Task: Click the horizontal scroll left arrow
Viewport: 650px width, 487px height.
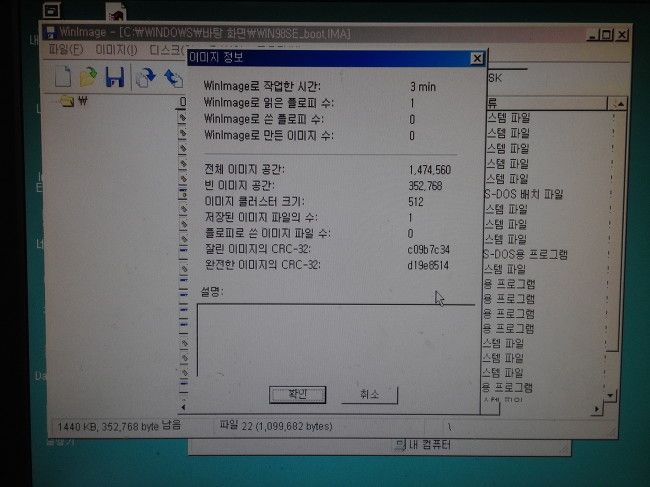Action: coord(183,407)
